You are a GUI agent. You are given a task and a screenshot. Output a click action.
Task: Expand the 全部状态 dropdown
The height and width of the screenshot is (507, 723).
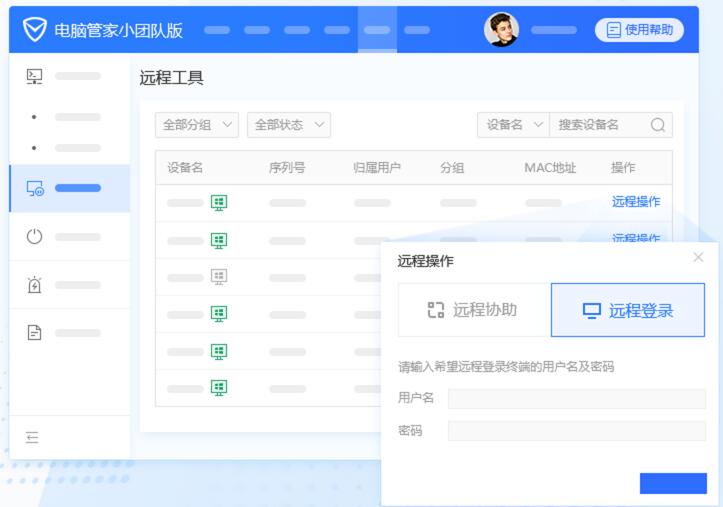pyautogui.click(x=289, y=125)
